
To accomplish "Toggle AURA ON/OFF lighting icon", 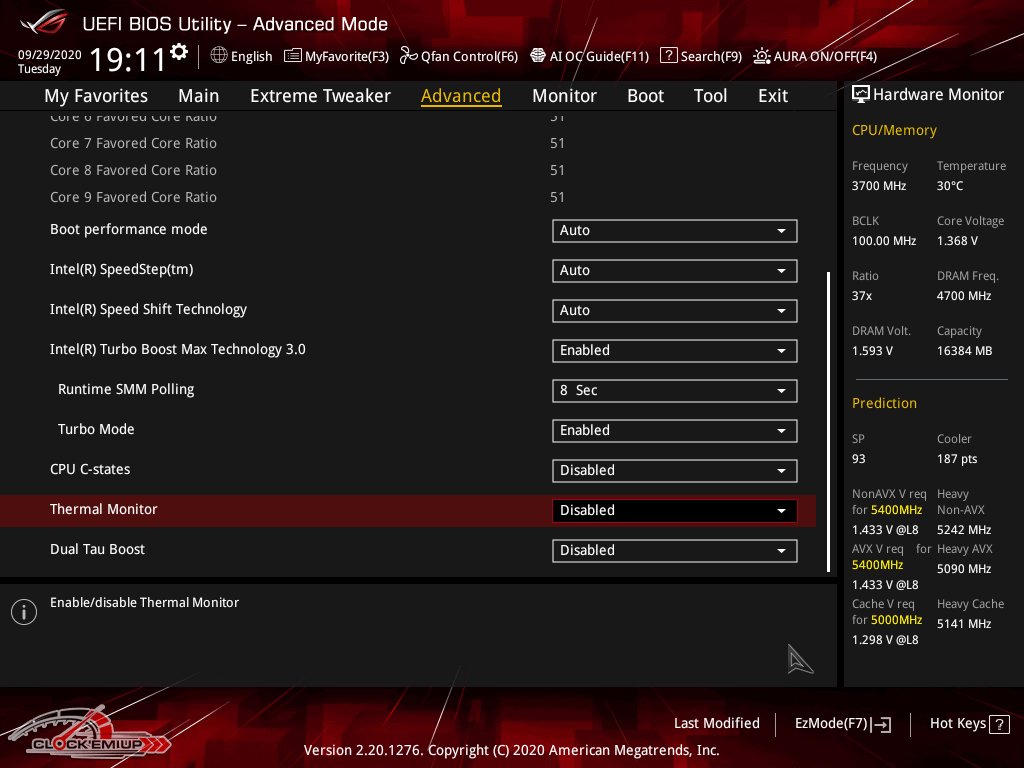I will click(762, 56).
